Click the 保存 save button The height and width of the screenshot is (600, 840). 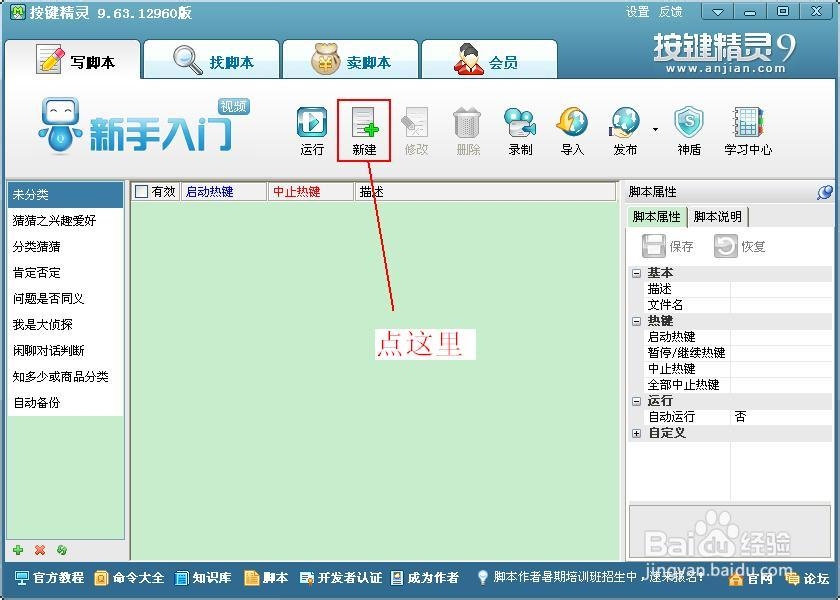(x=668, y=246)
